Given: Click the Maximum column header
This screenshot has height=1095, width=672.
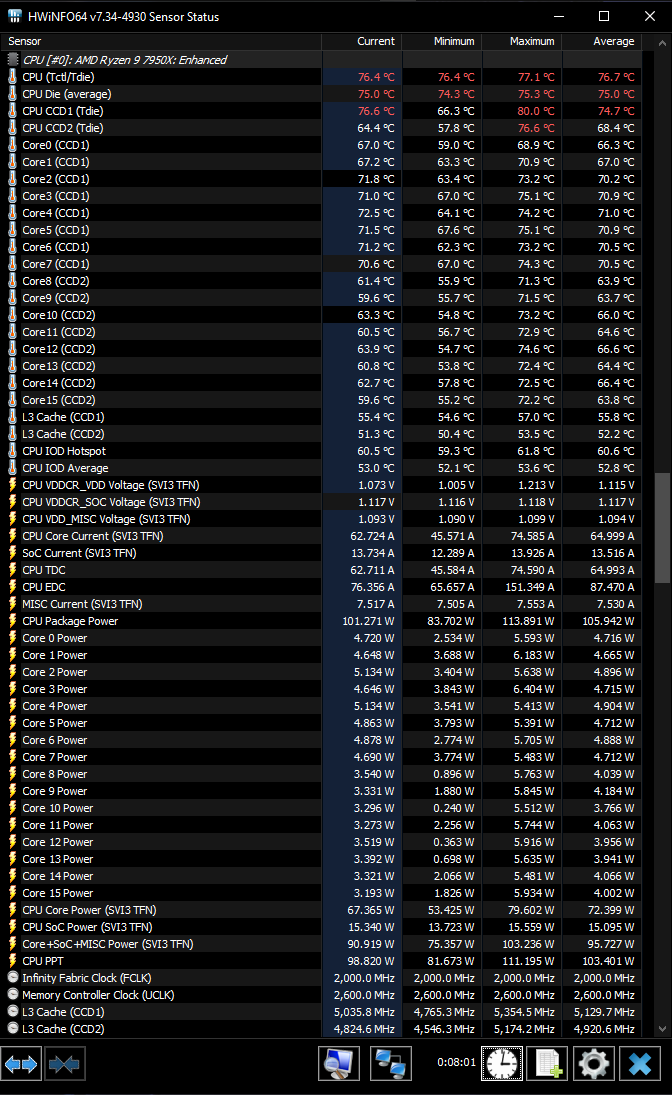Looking at the screenshot, I should tap(522, 41).
